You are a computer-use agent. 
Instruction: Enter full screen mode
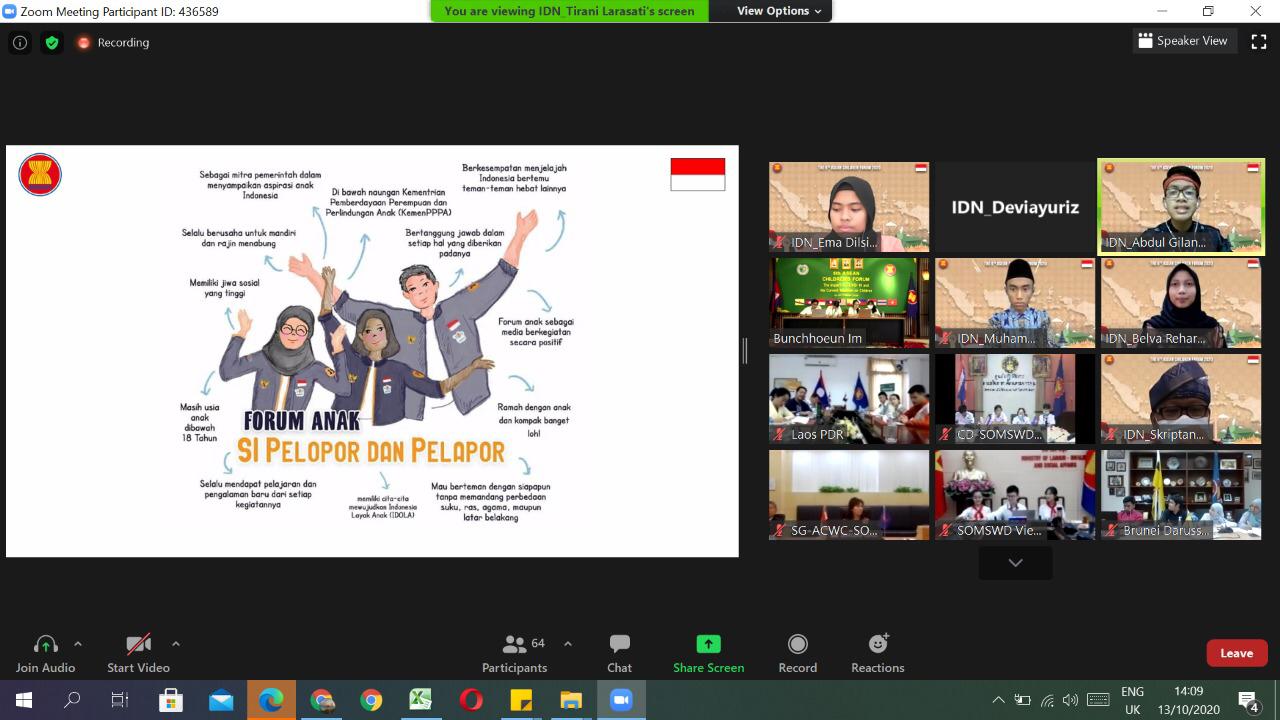click(1259, 41)
